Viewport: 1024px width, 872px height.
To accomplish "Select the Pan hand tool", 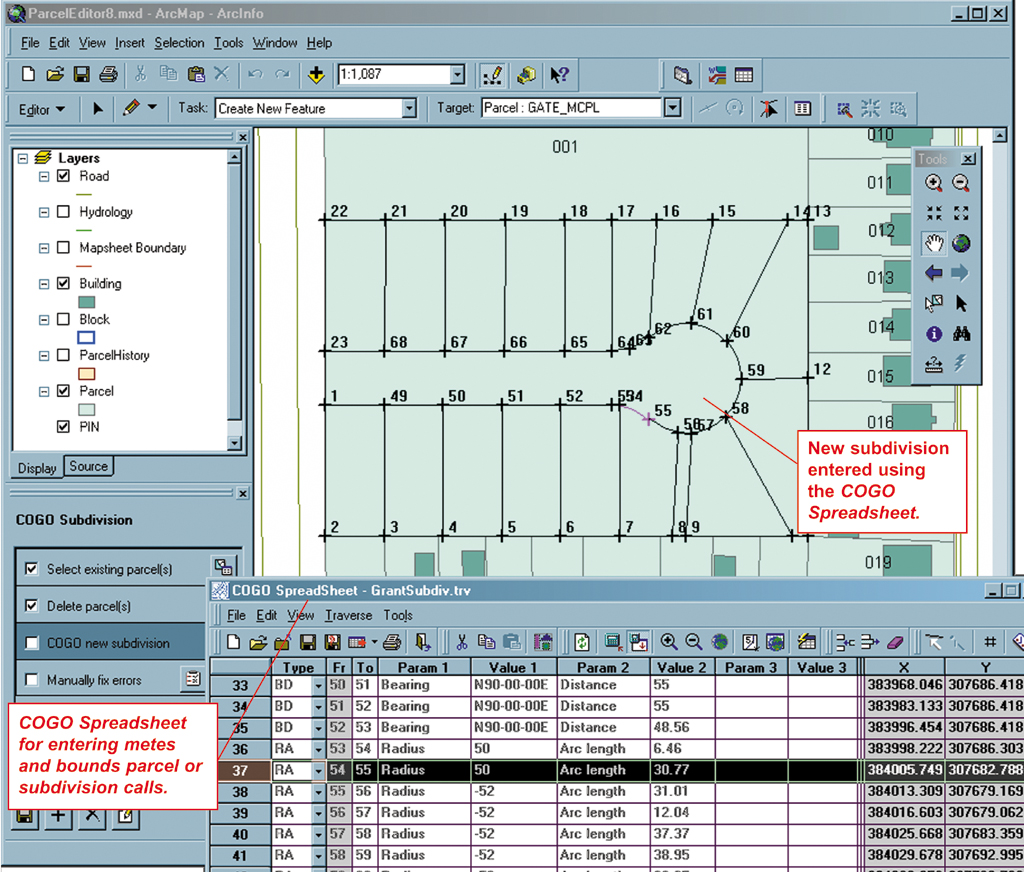I will click(934, 244).
